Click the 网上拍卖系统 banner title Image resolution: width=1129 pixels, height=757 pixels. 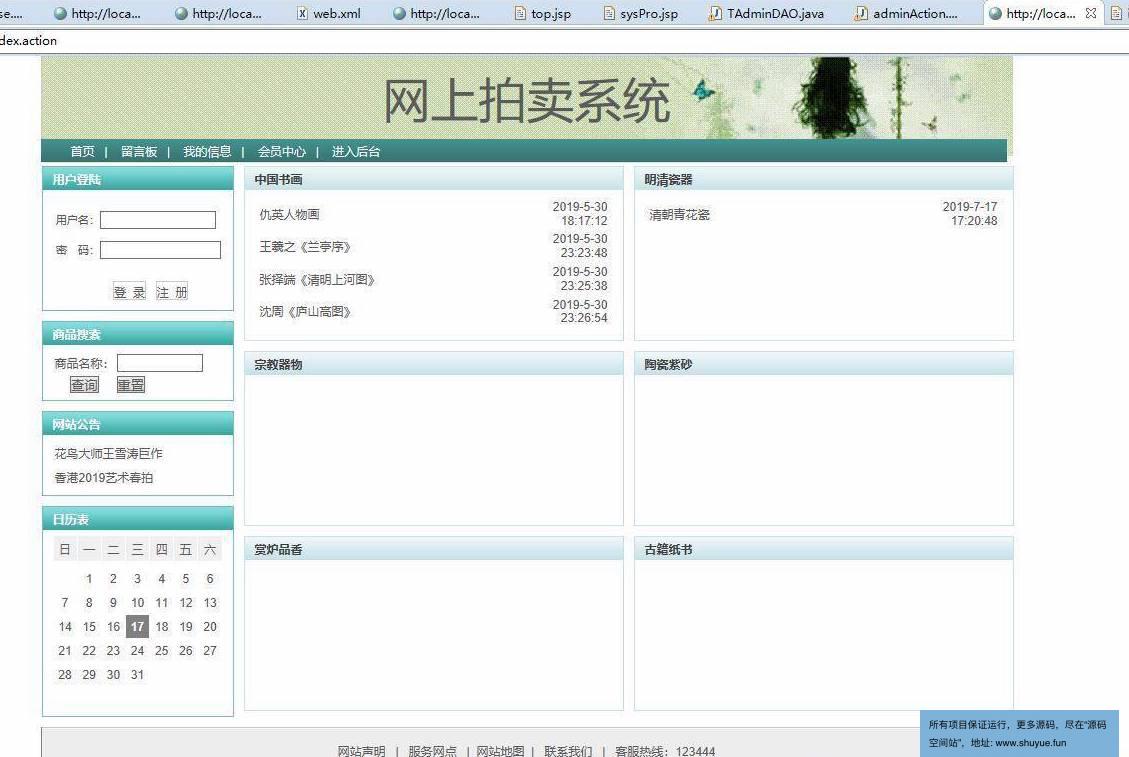click(x=527, y=101)
